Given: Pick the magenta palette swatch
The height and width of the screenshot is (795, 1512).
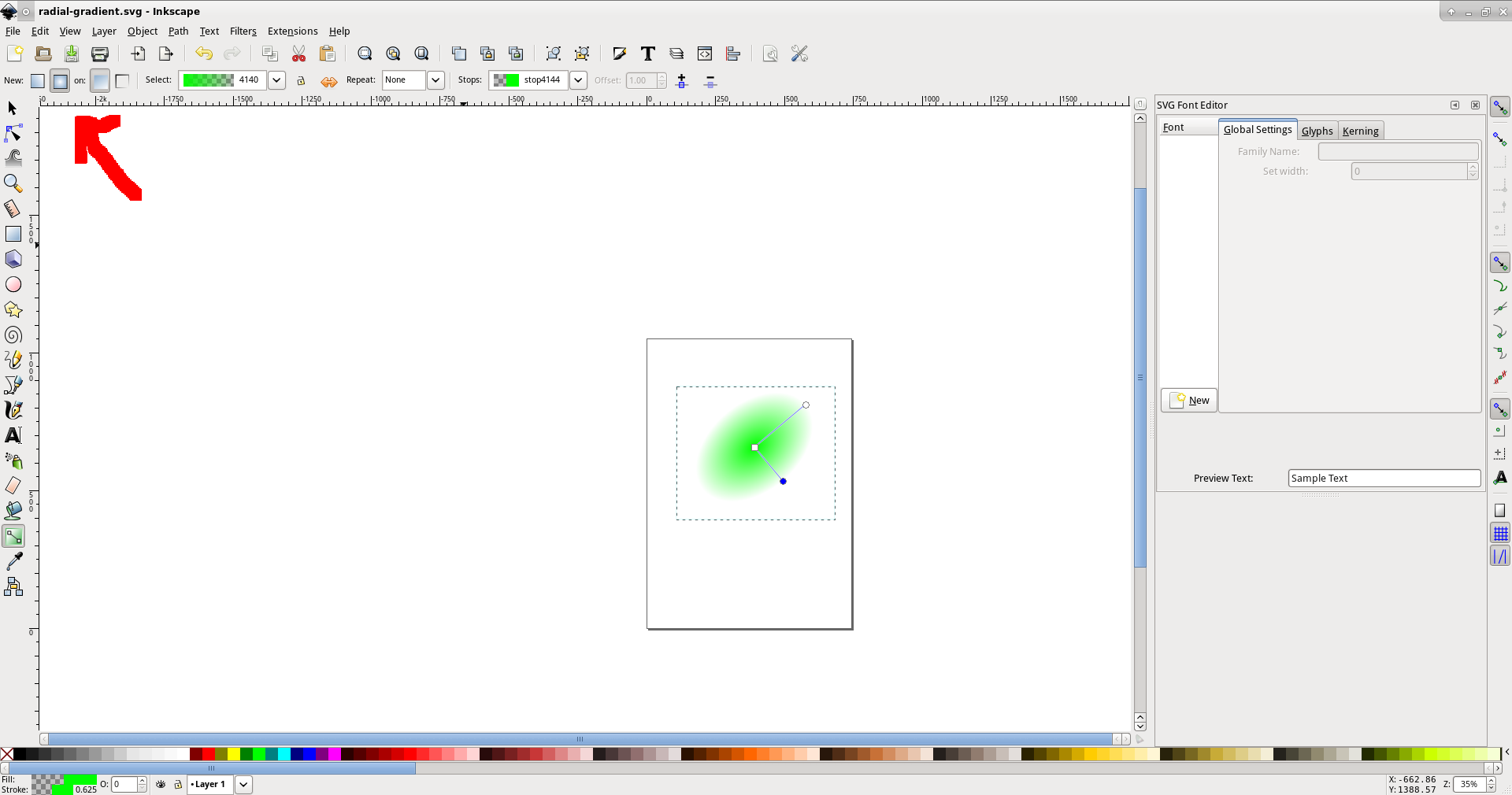Looking at the screenshot, I should pos(335,753).
